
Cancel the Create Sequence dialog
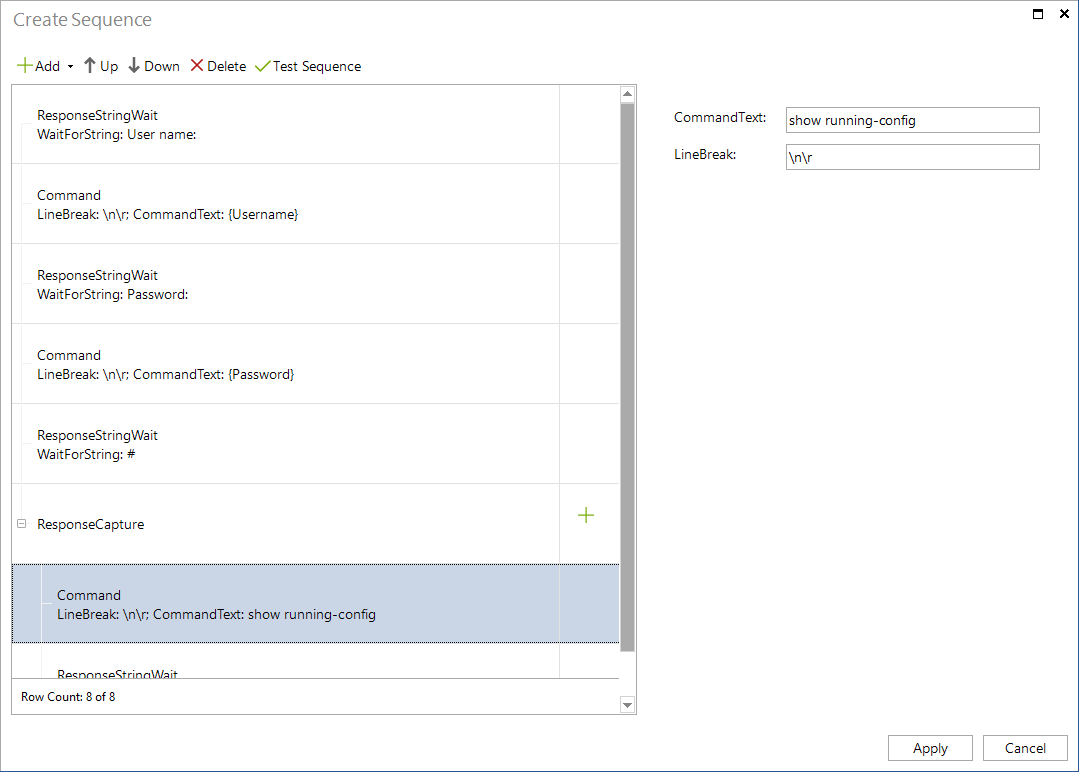(1025, 747)
